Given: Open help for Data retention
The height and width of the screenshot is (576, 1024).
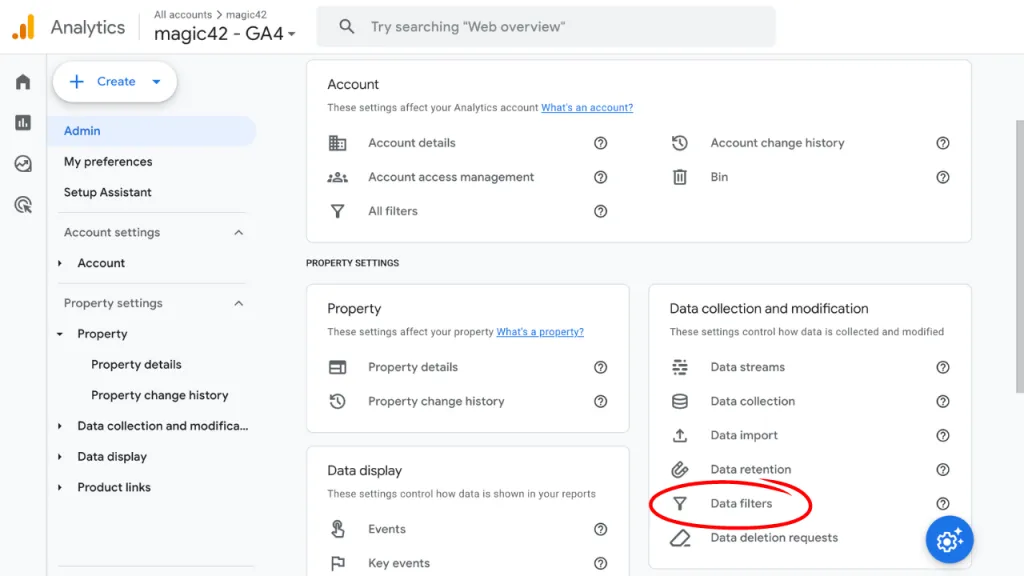Looking at the screenshot, I should pyautogui.click(x=942, y=469).
